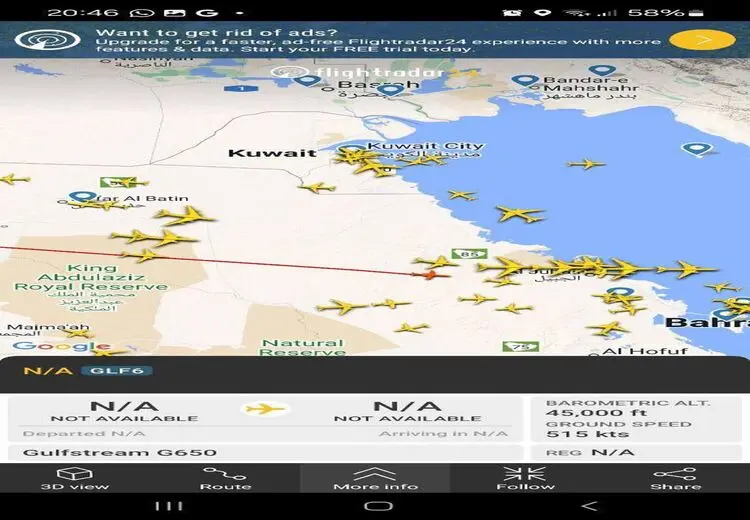The image size is (750, 520).
Task: Tap the Bandar-e Mahshahr airport pin
Action: click(525, 80)
